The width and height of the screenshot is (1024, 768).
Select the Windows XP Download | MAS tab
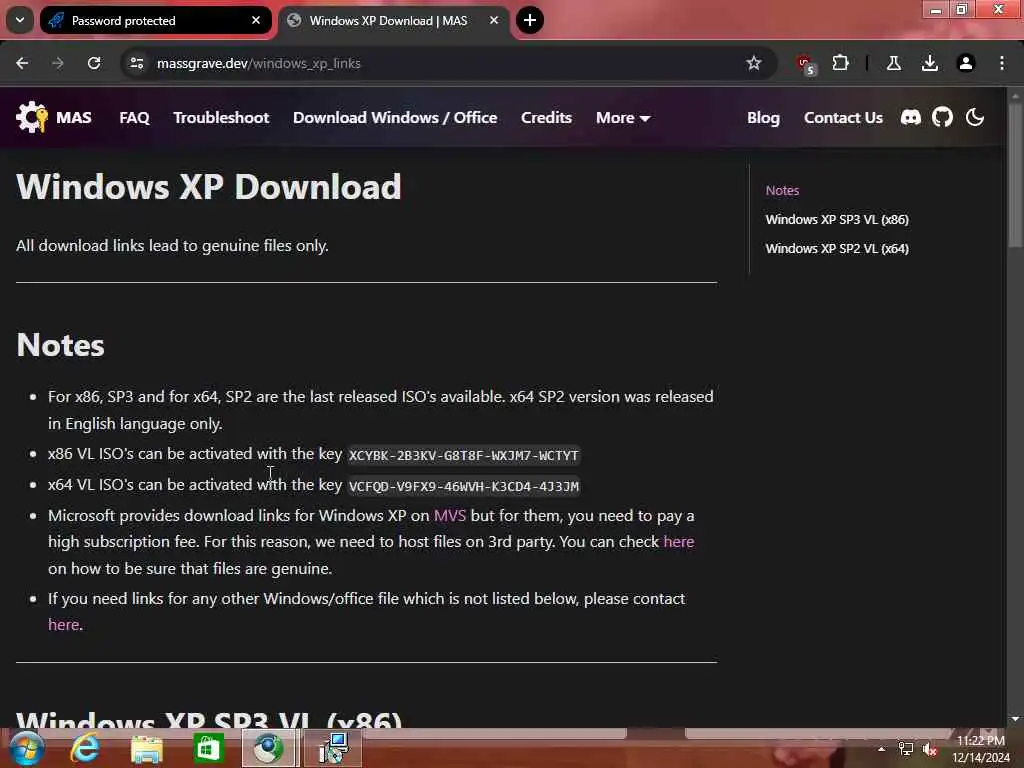(x=394, y=20)
